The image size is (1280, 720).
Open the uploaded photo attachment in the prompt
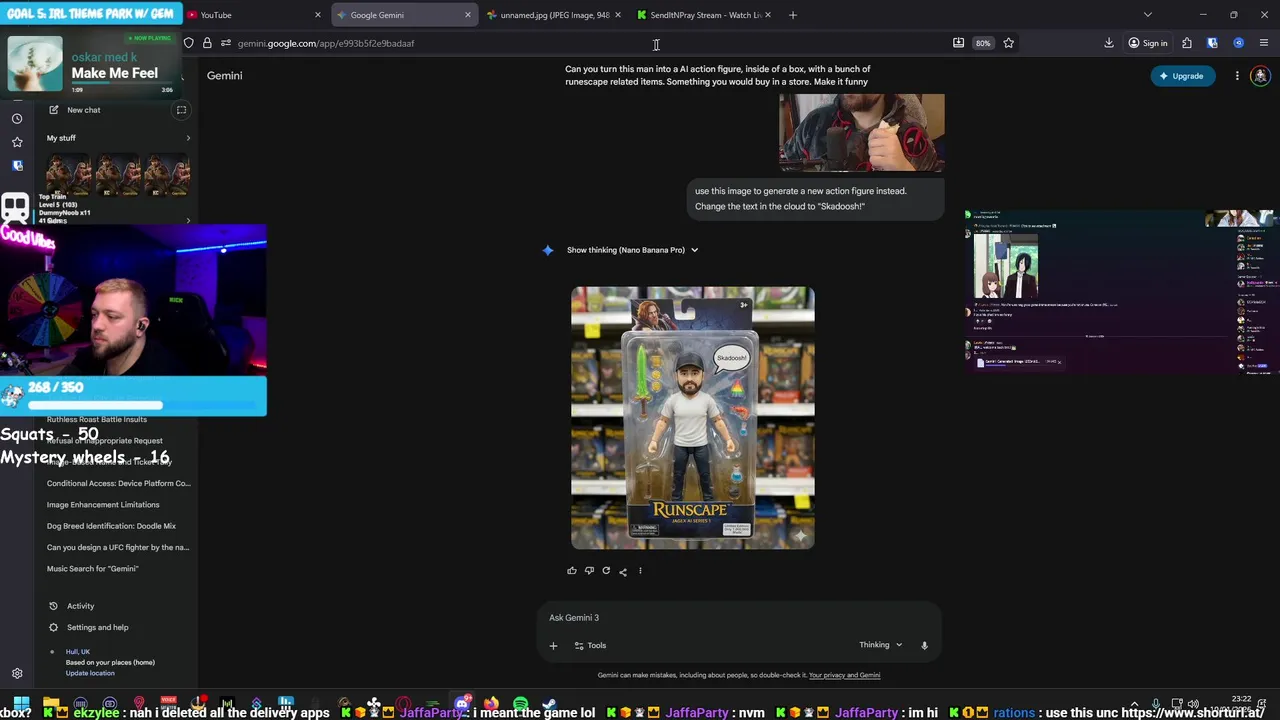(x=862, y=132)
